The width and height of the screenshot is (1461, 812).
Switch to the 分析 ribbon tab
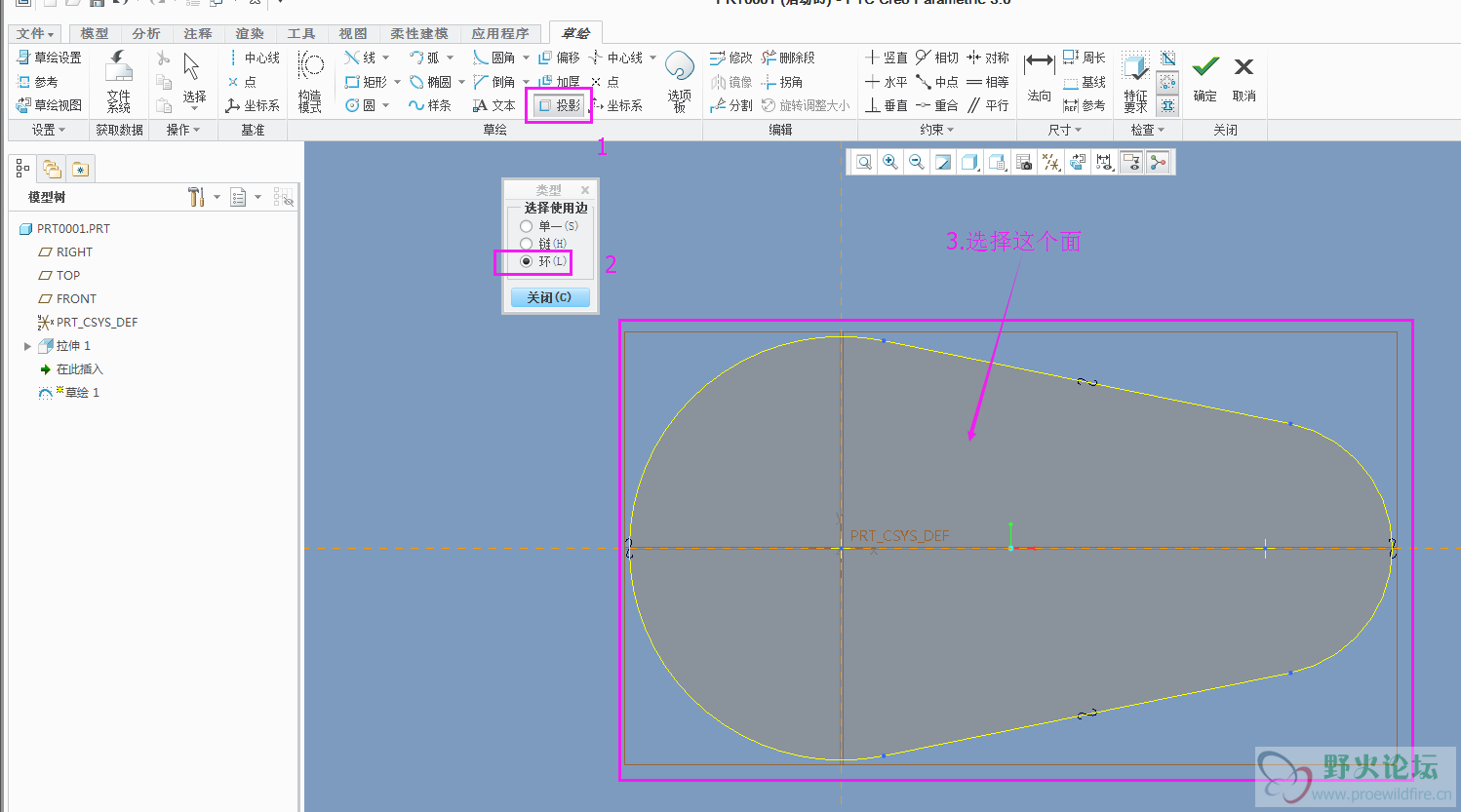coord(146,33)
